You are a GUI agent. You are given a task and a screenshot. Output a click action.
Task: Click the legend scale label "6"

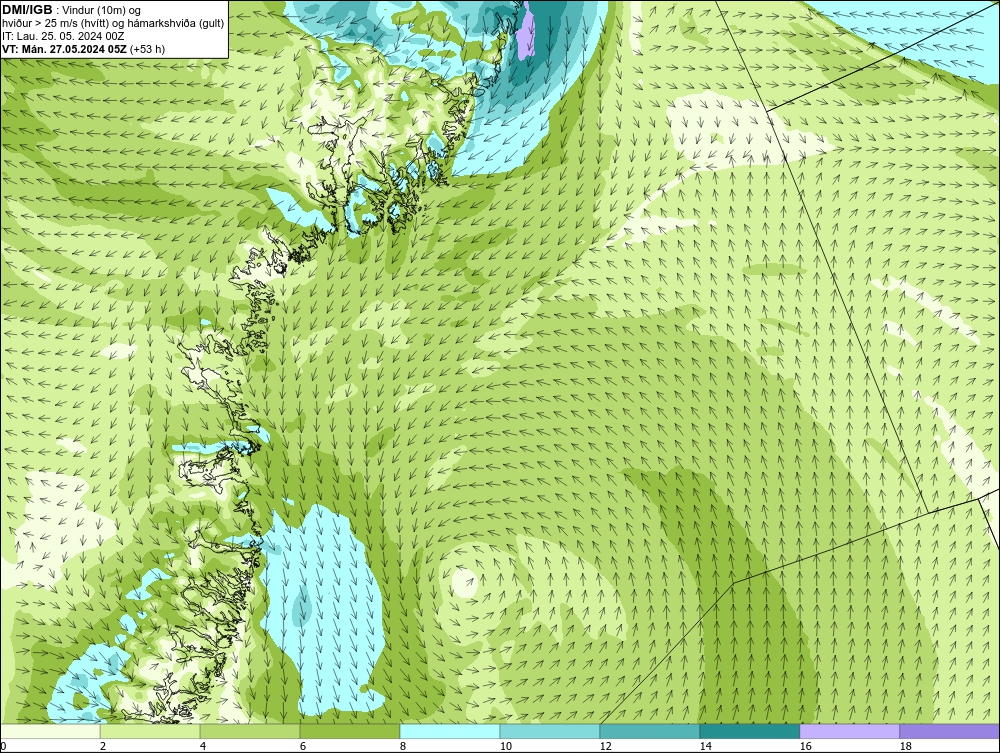302,746
